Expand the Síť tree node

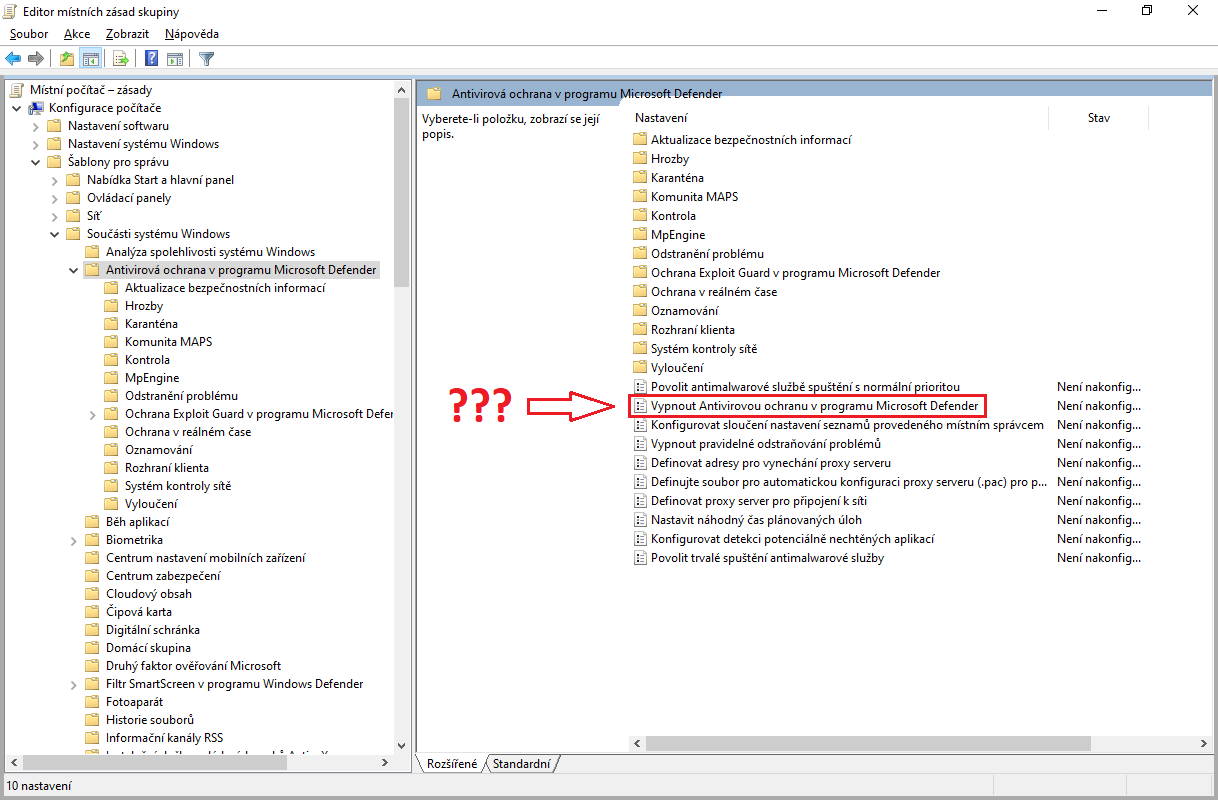point(55,215)
